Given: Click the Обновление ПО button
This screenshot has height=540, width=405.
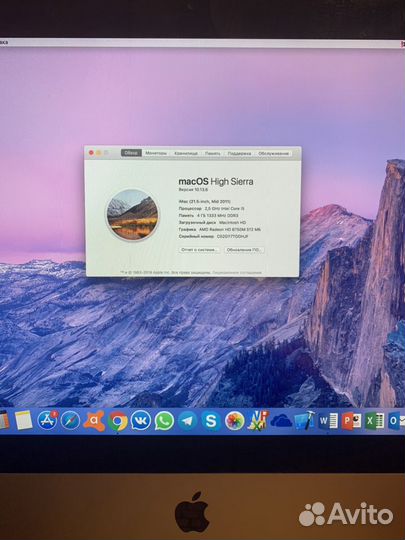Looking at the screenshot, I should pyautogui.click(x=244, y=250).
